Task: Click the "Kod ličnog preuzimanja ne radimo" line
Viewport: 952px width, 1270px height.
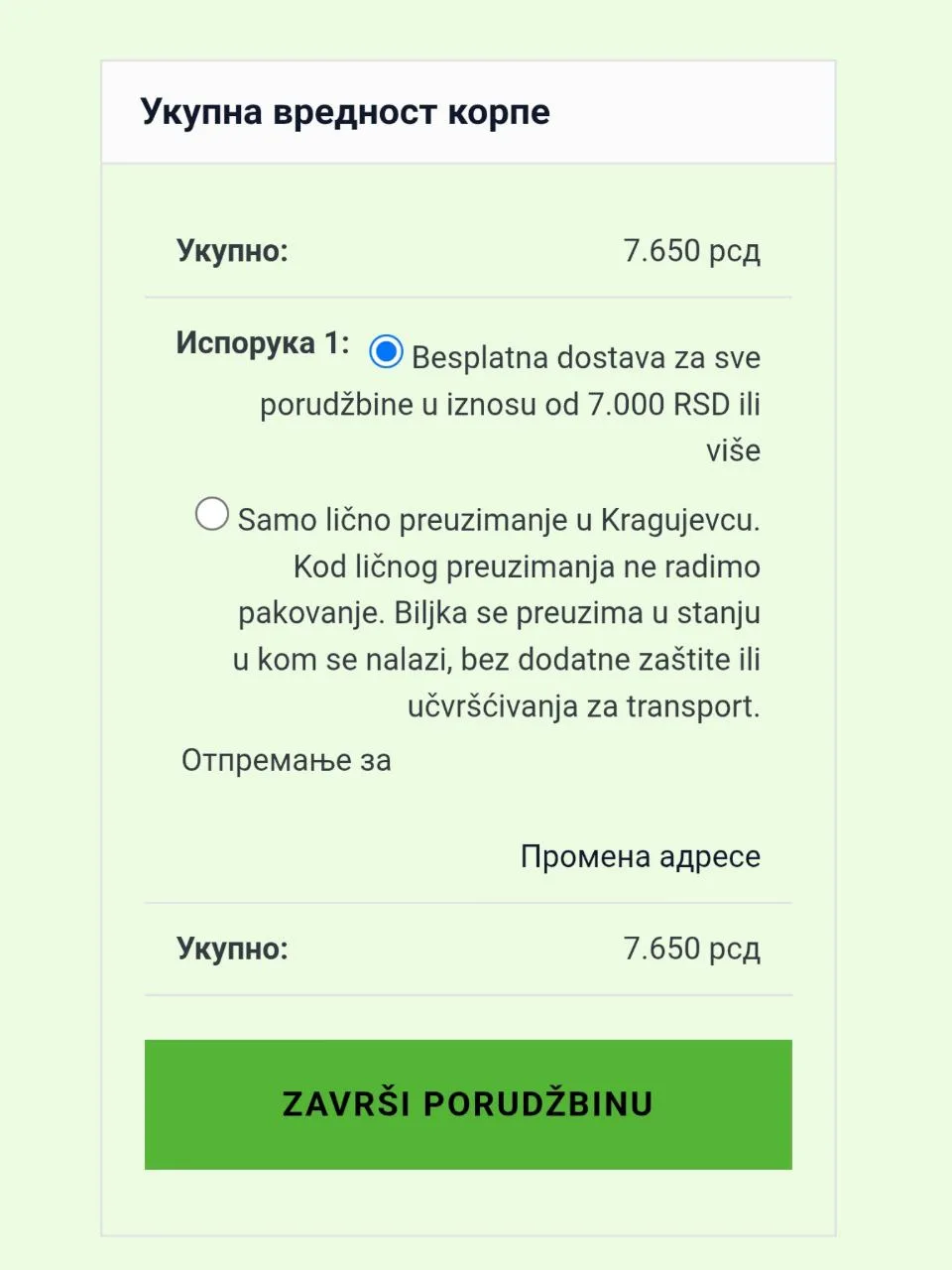Action: point(527,567)
